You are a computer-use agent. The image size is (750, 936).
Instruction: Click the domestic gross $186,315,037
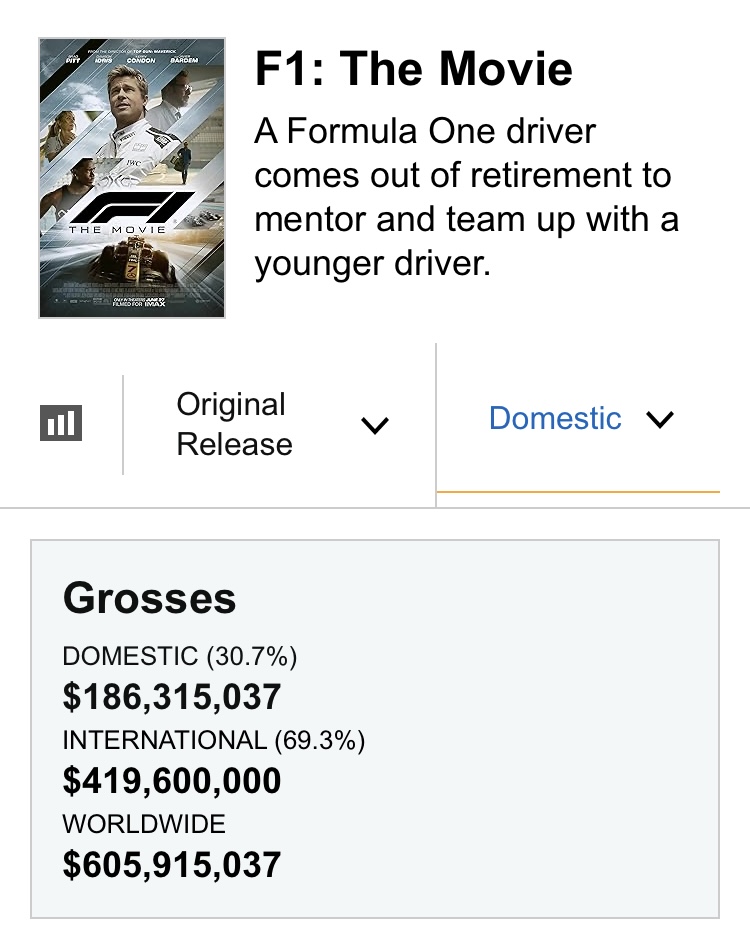pos(172,696)
